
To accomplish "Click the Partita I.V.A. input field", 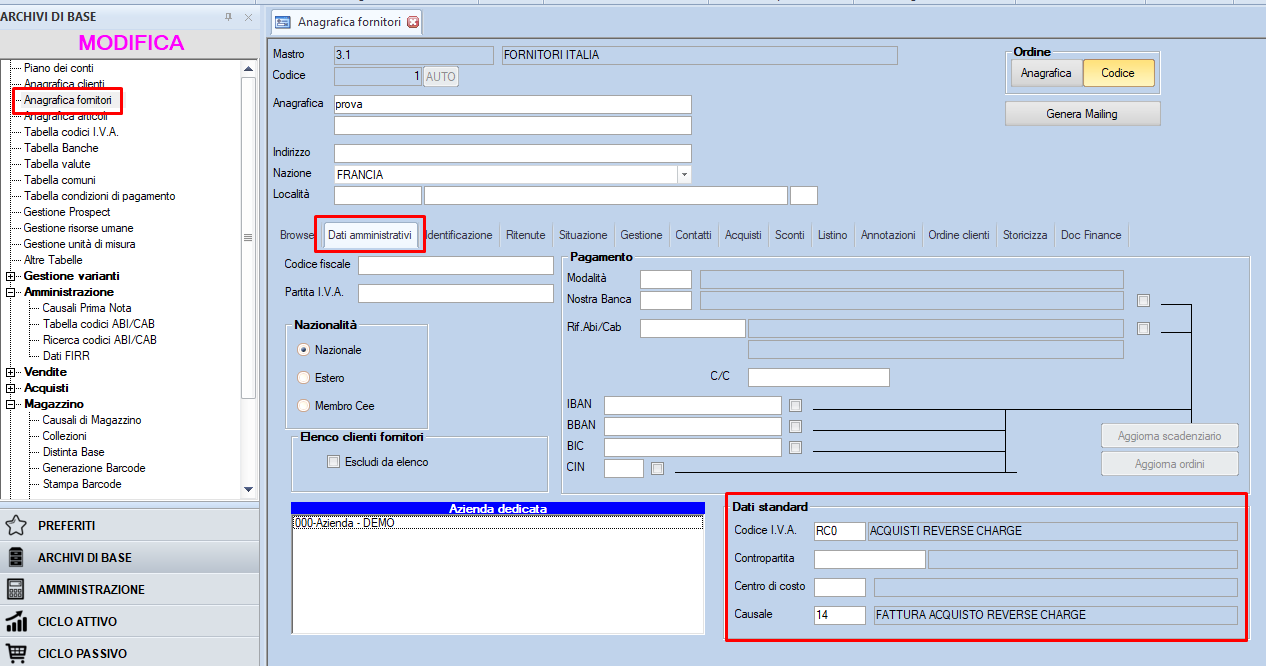I will 455,293.
